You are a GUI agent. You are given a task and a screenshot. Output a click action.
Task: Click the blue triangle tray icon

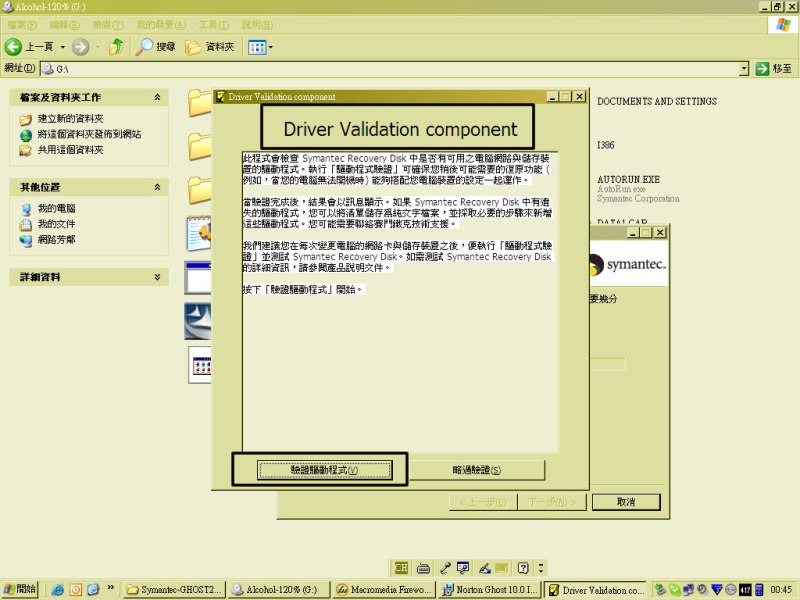[x=717, y=590]
